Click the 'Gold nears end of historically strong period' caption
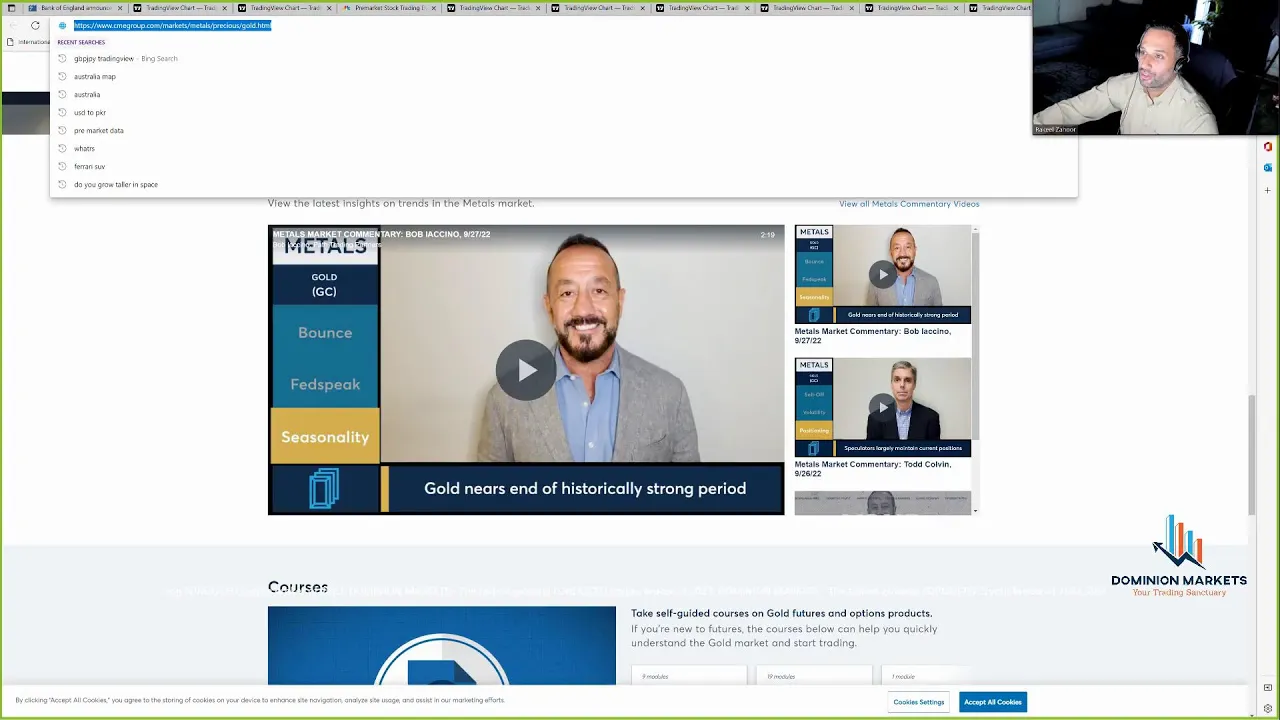 tap(585, 488)
